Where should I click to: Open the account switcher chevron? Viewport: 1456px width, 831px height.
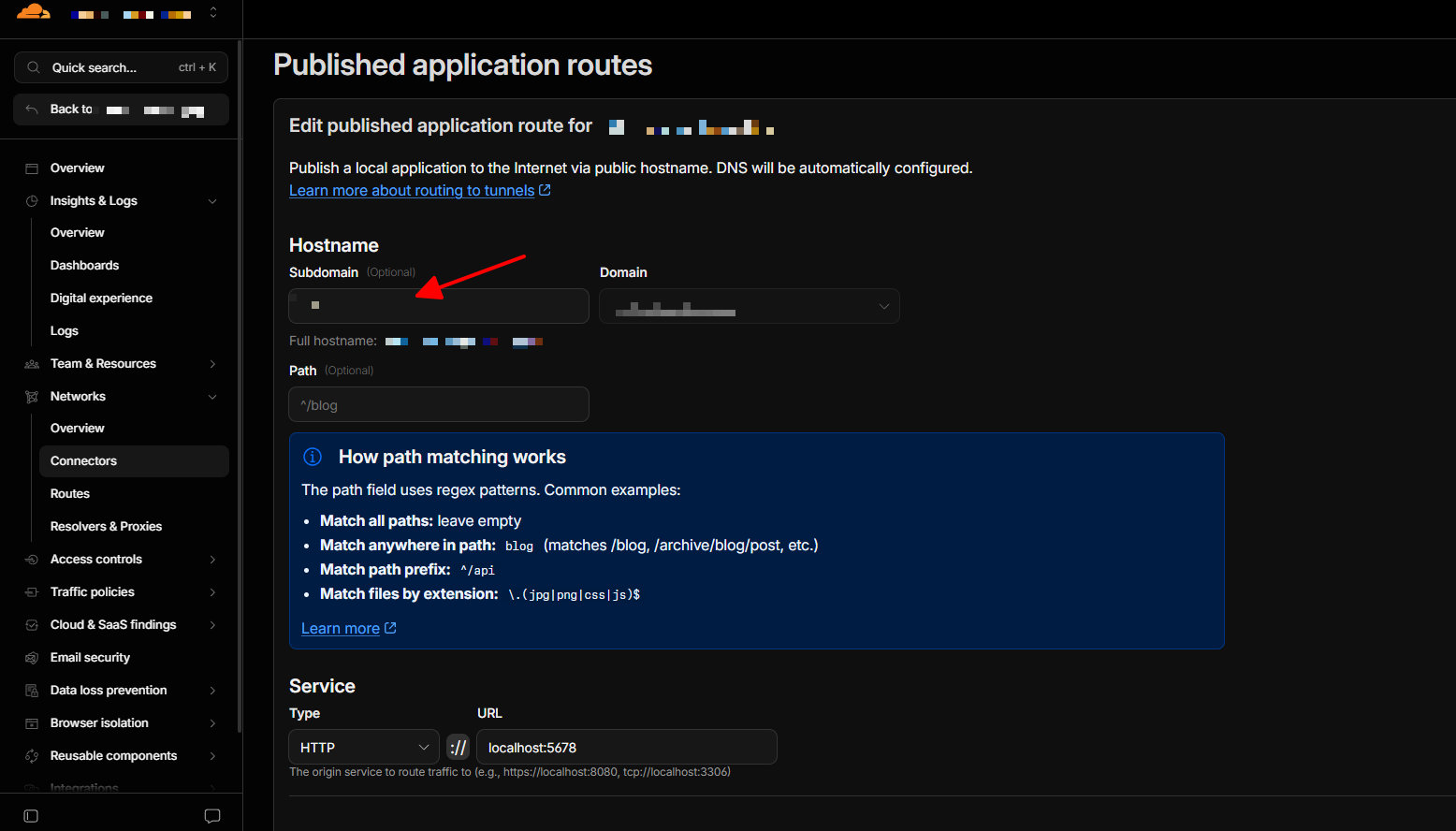click(x=213, y=12)
